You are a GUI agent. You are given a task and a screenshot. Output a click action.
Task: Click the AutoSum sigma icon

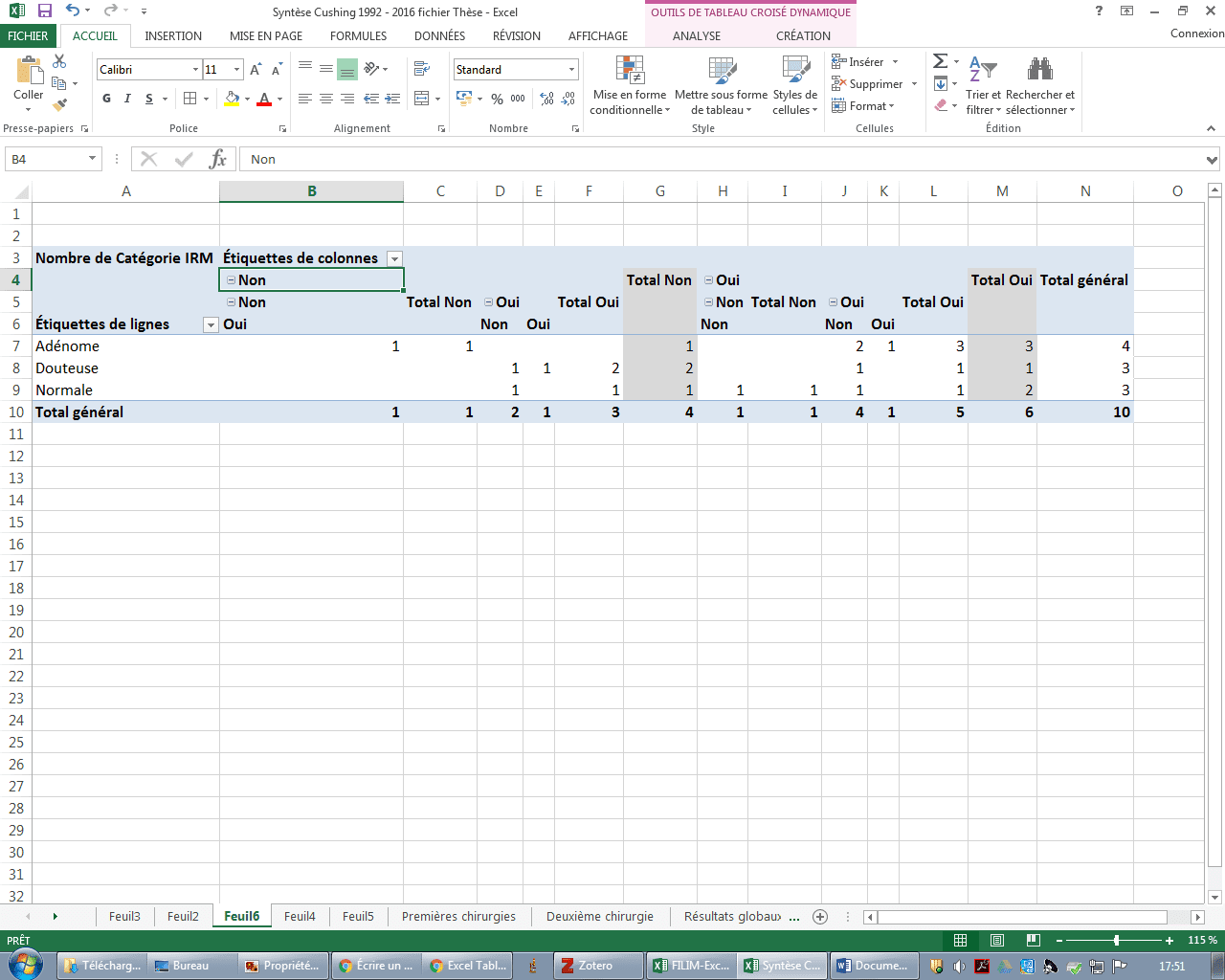tap(941, 62)
